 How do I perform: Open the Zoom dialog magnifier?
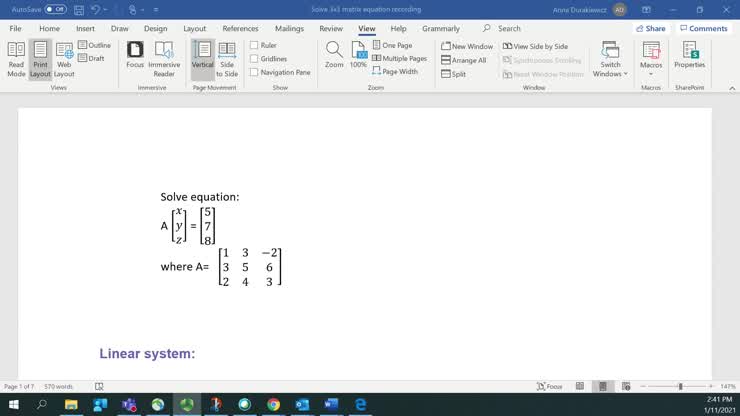(x=334, y=55)
